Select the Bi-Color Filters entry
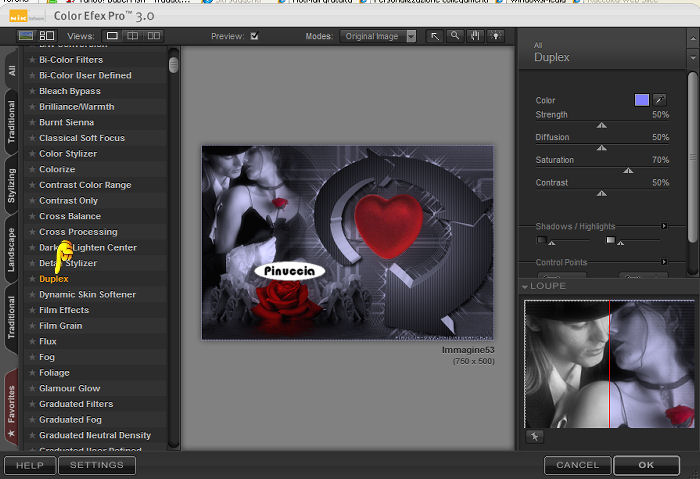Screen dimensions: 700x479 pyautogui.click(x=71, y=60)
